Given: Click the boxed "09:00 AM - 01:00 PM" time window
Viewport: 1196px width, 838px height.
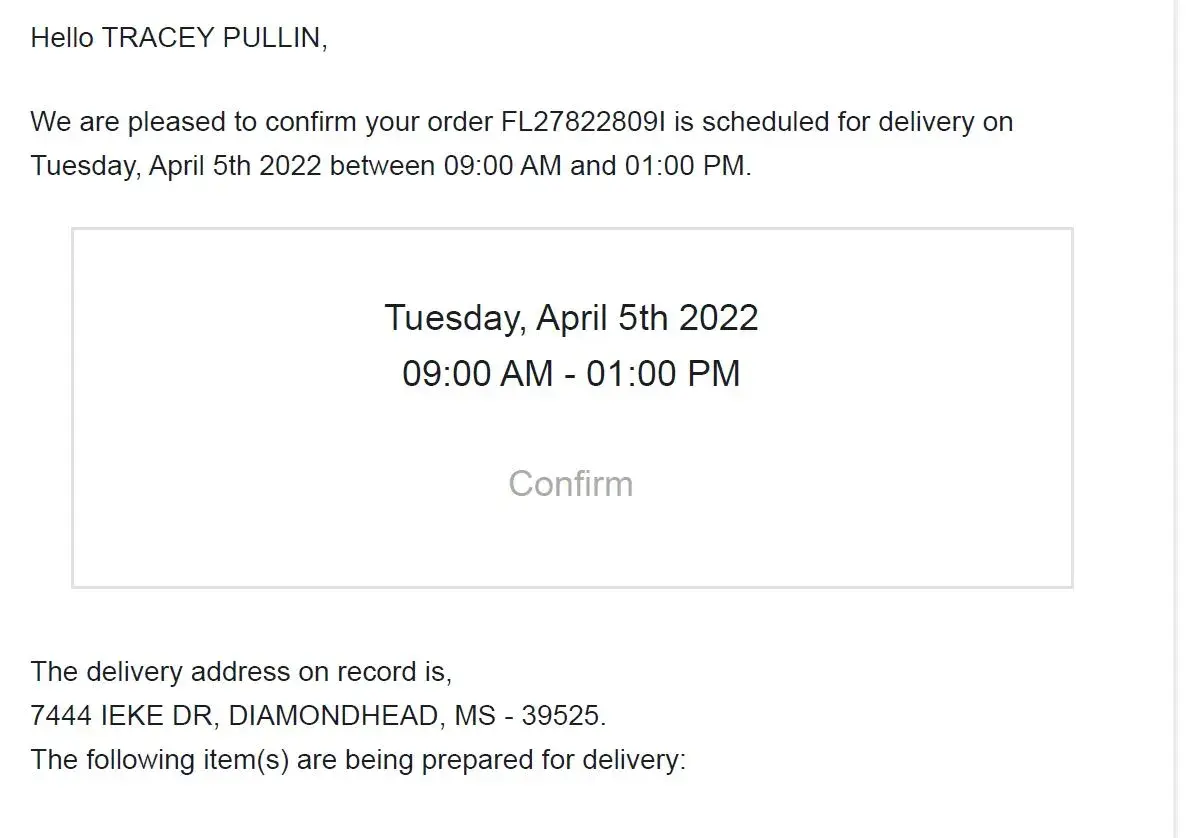Looking at the screenshot, I should click(571, 374).
